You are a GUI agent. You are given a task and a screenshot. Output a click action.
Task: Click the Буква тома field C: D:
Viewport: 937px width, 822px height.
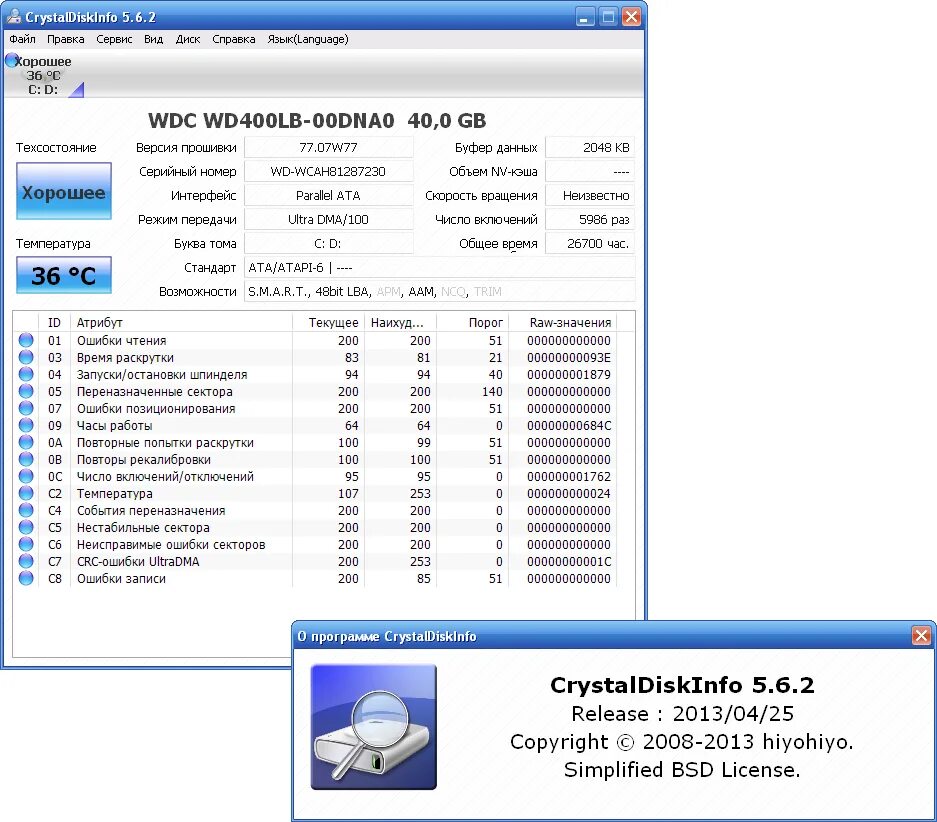pos(329,244)
